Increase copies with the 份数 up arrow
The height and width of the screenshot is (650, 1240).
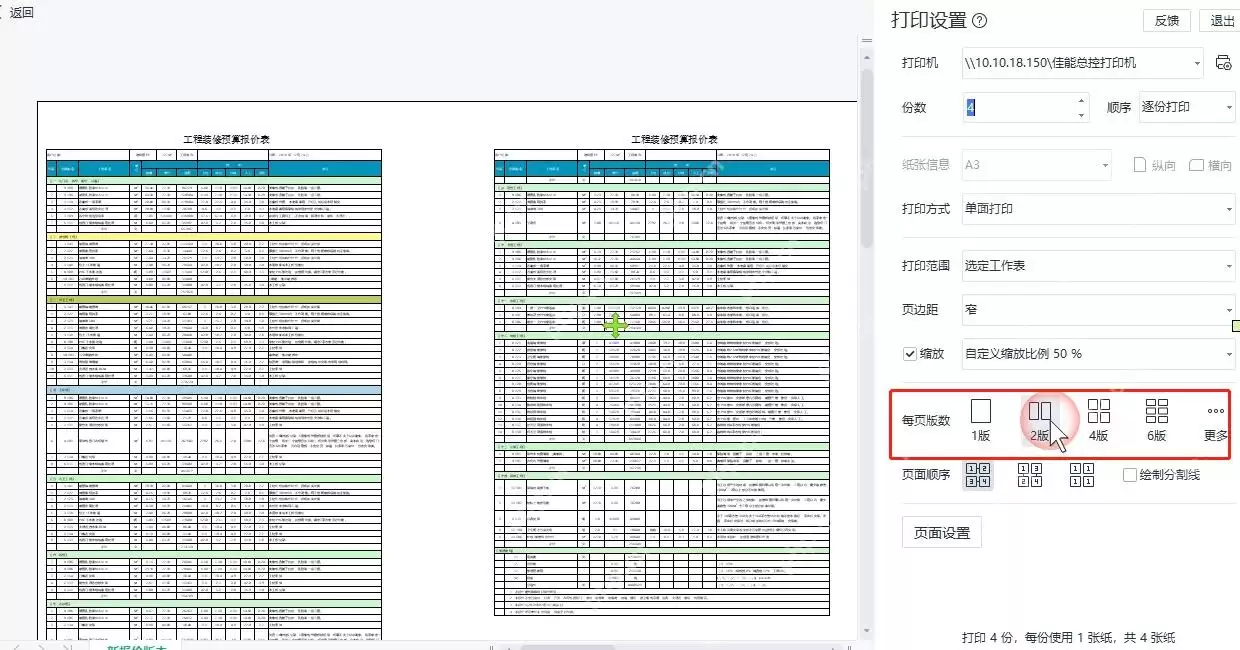[x=1081, y=100]
